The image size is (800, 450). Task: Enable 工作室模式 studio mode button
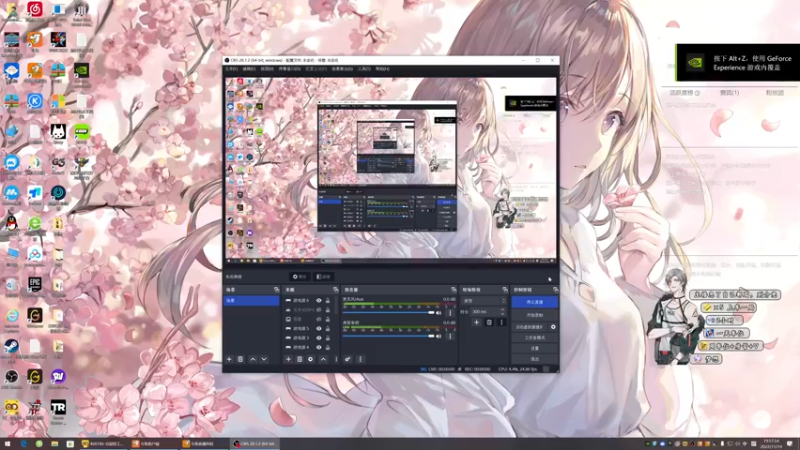[x=535, y=338]
